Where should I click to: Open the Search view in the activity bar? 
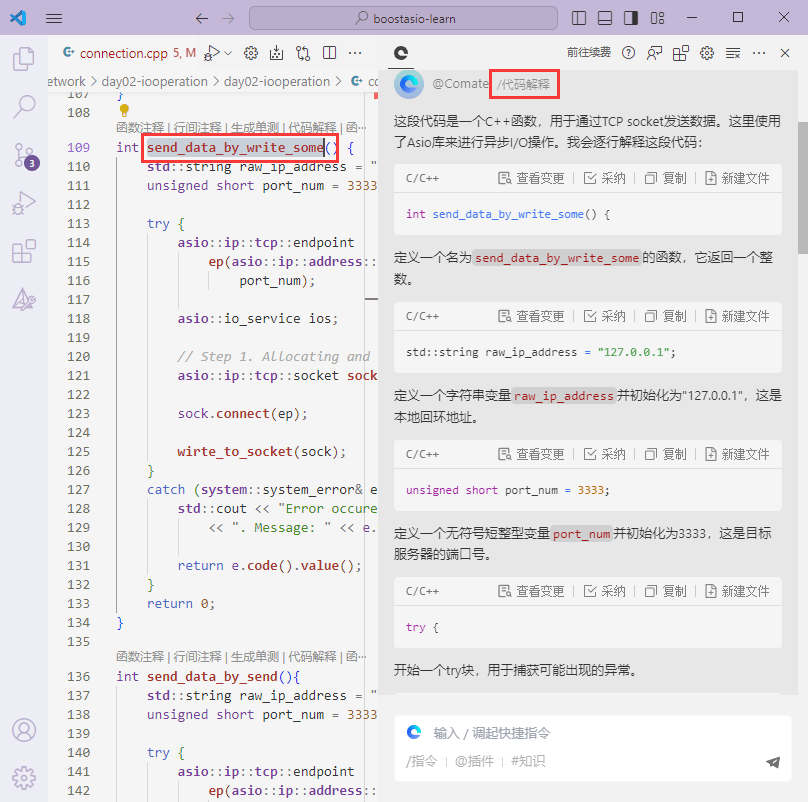24,107
